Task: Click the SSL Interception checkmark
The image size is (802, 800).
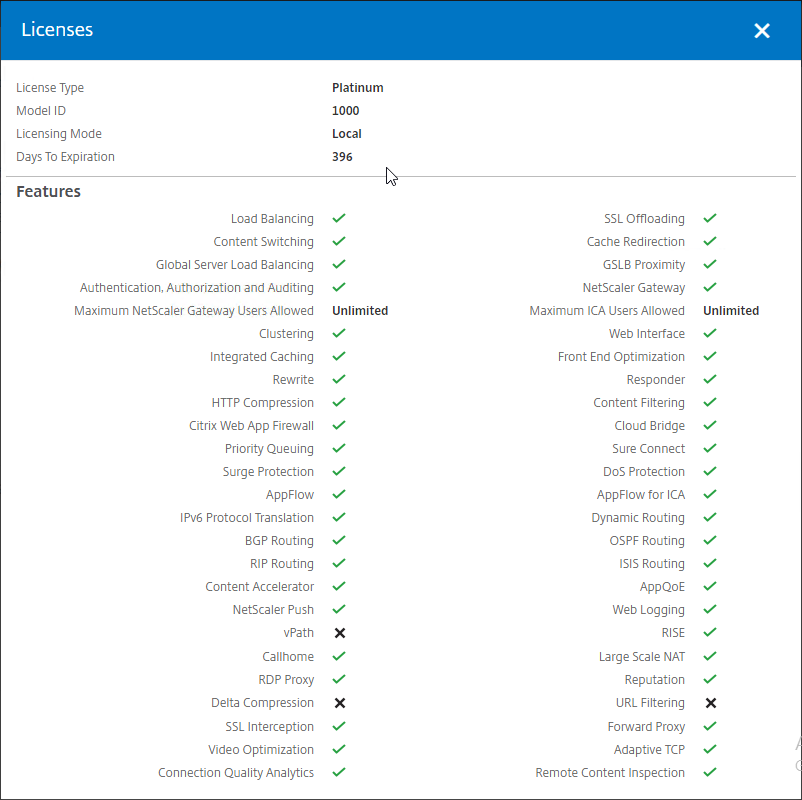Action: [339, 726]
